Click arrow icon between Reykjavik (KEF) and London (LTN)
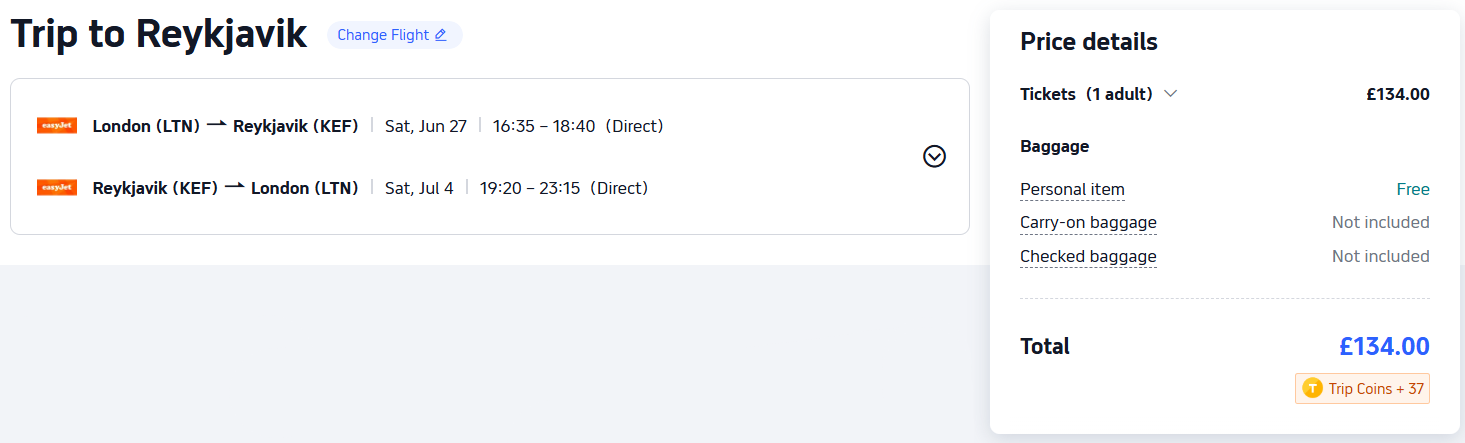 click(234, 187)
